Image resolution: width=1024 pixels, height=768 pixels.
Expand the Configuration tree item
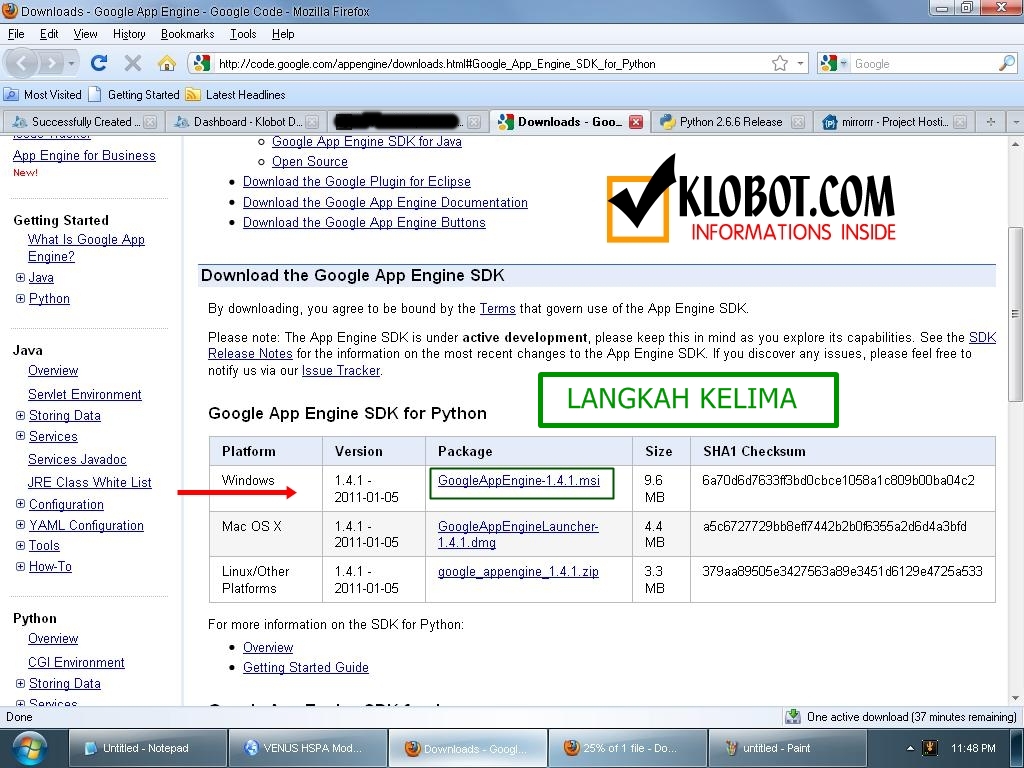click(20, 504)
